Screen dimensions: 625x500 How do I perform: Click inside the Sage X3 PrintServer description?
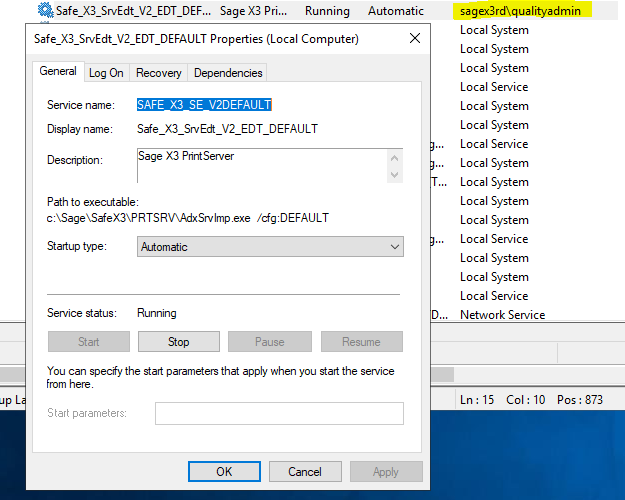coord(262,165)
